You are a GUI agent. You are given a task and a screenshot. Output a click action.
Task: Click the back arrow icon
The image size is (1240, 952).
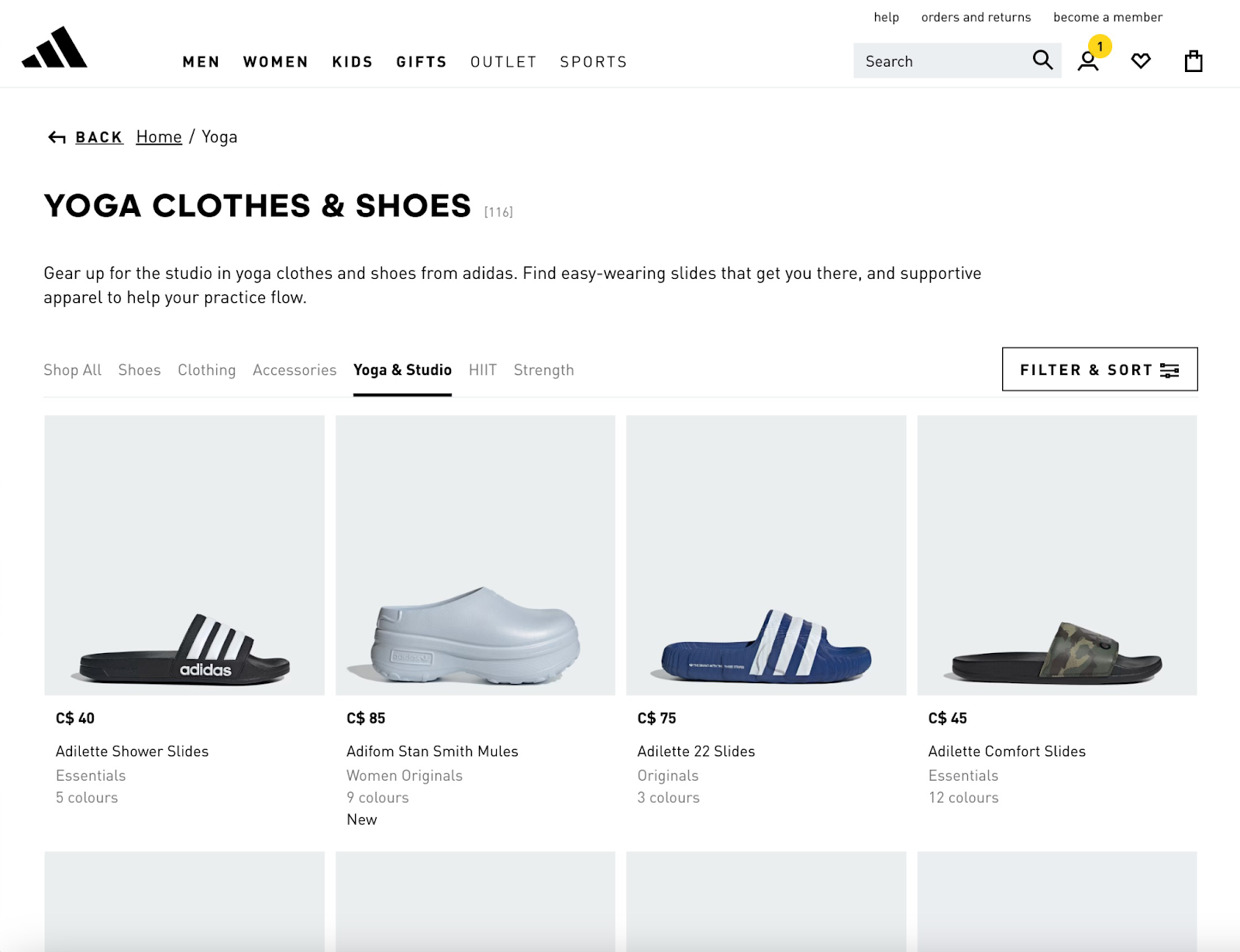[57, 138]
